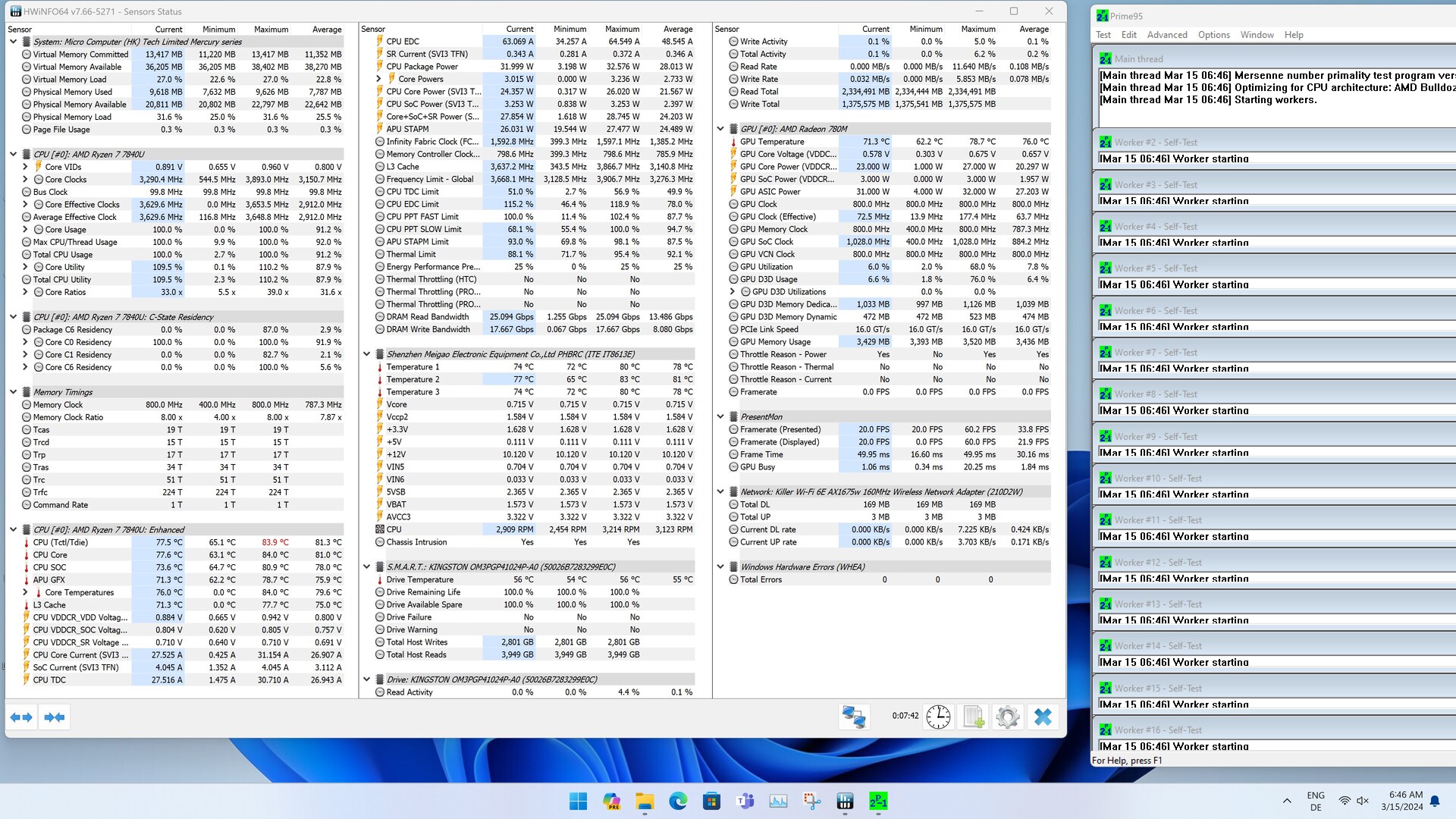The width and height of the screenshot is (1456, 819).
Task: Open Prime95 from the taskbar
Action: 878,801
